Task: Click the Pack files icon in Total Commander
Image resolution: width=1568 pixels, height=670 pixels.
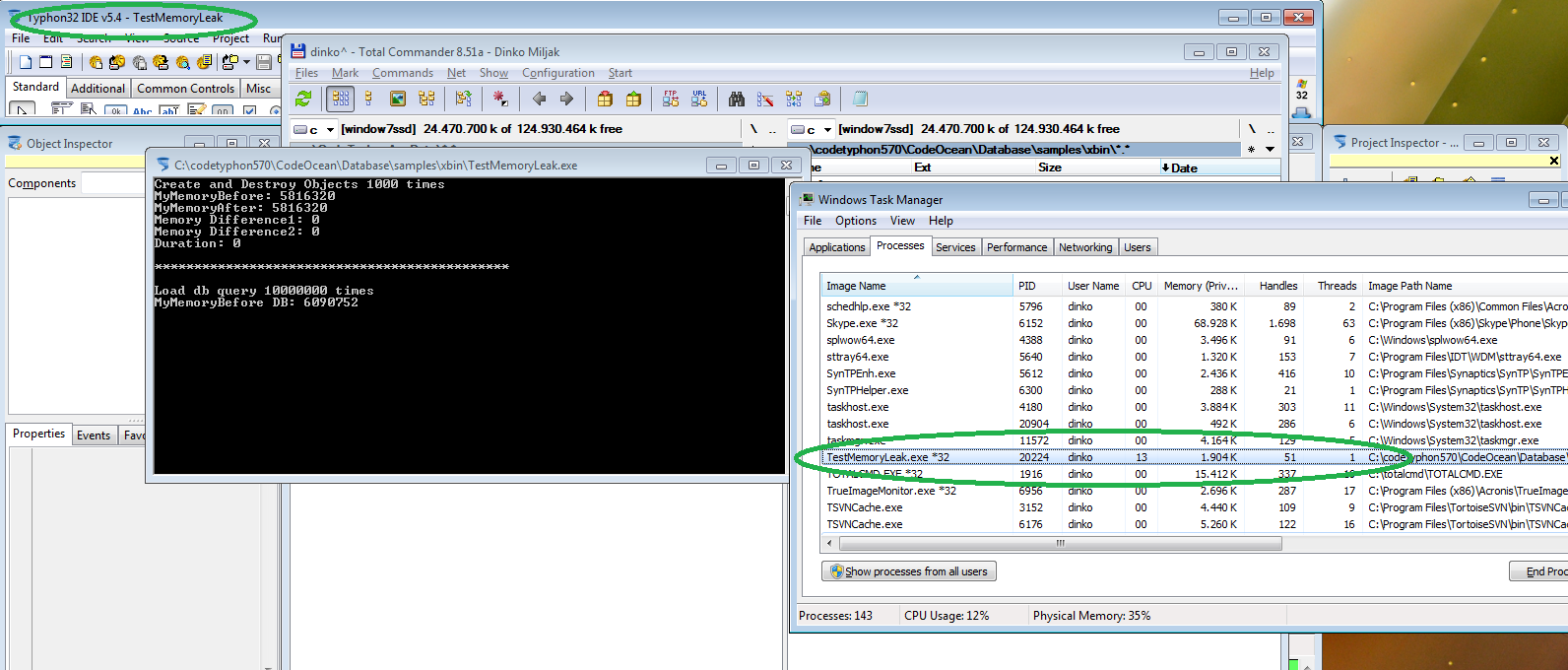Action: pos(605,99)
